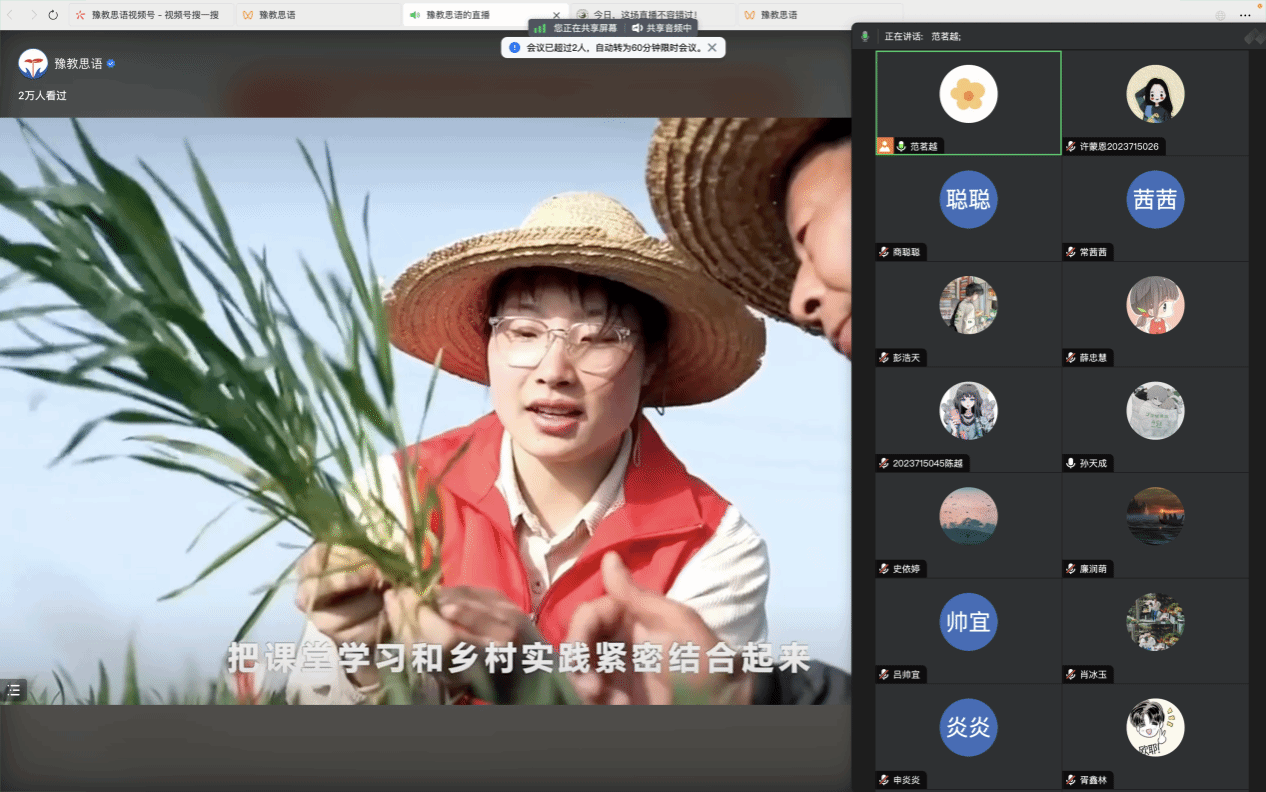Toggle the green microphone beside 正在讲话

pos(866,36)
